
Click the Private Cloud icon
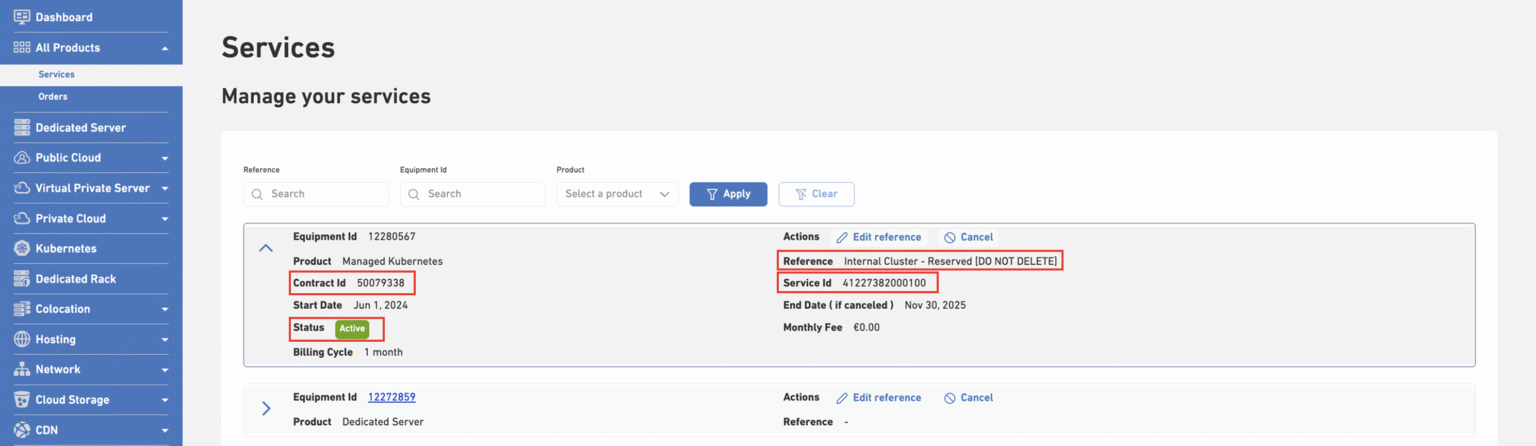pyautogui.click(x=21, y=218)
